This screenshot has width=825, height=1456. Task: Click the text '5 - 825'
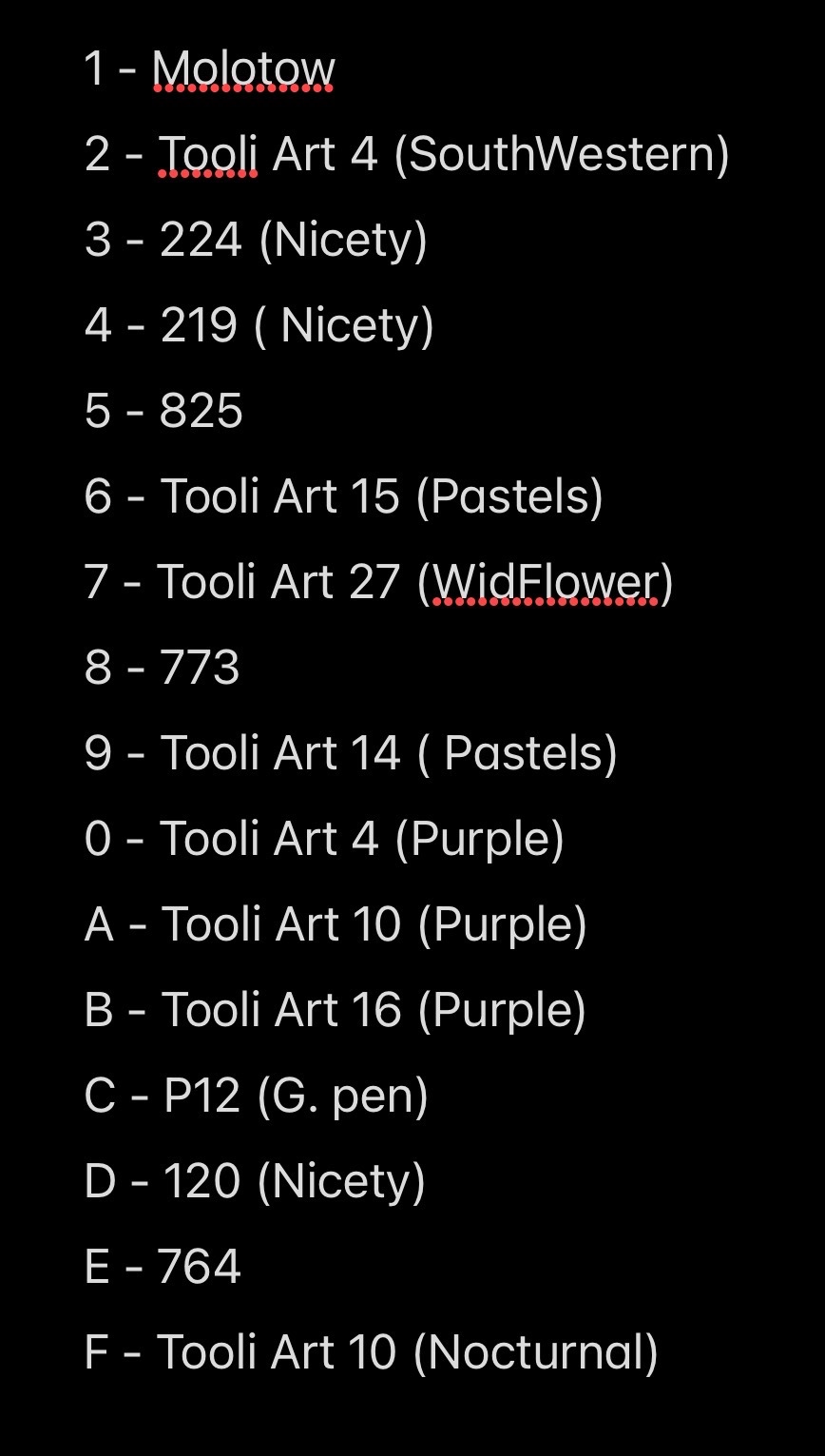(163, 411)
